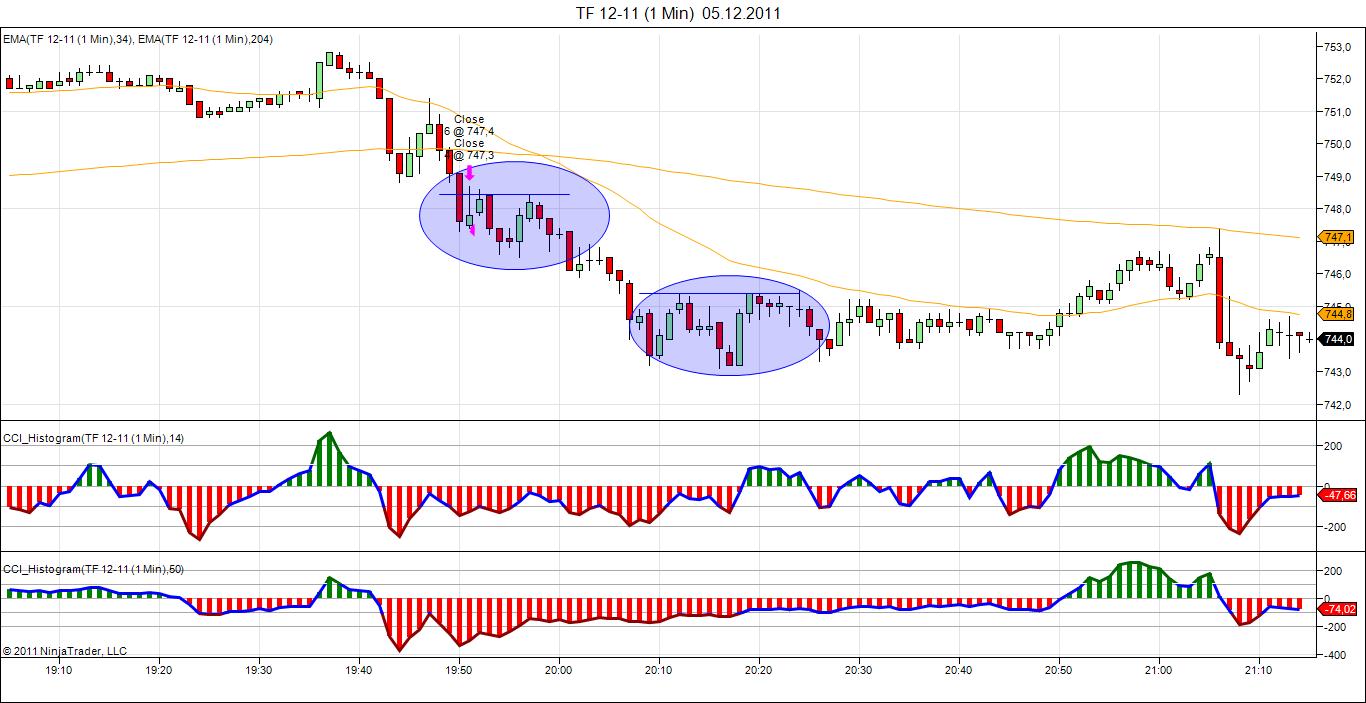The height and width of the screenshot is (703, 1366).
Task: Click the 19:50 time axis label
Action: coord(459,670)
